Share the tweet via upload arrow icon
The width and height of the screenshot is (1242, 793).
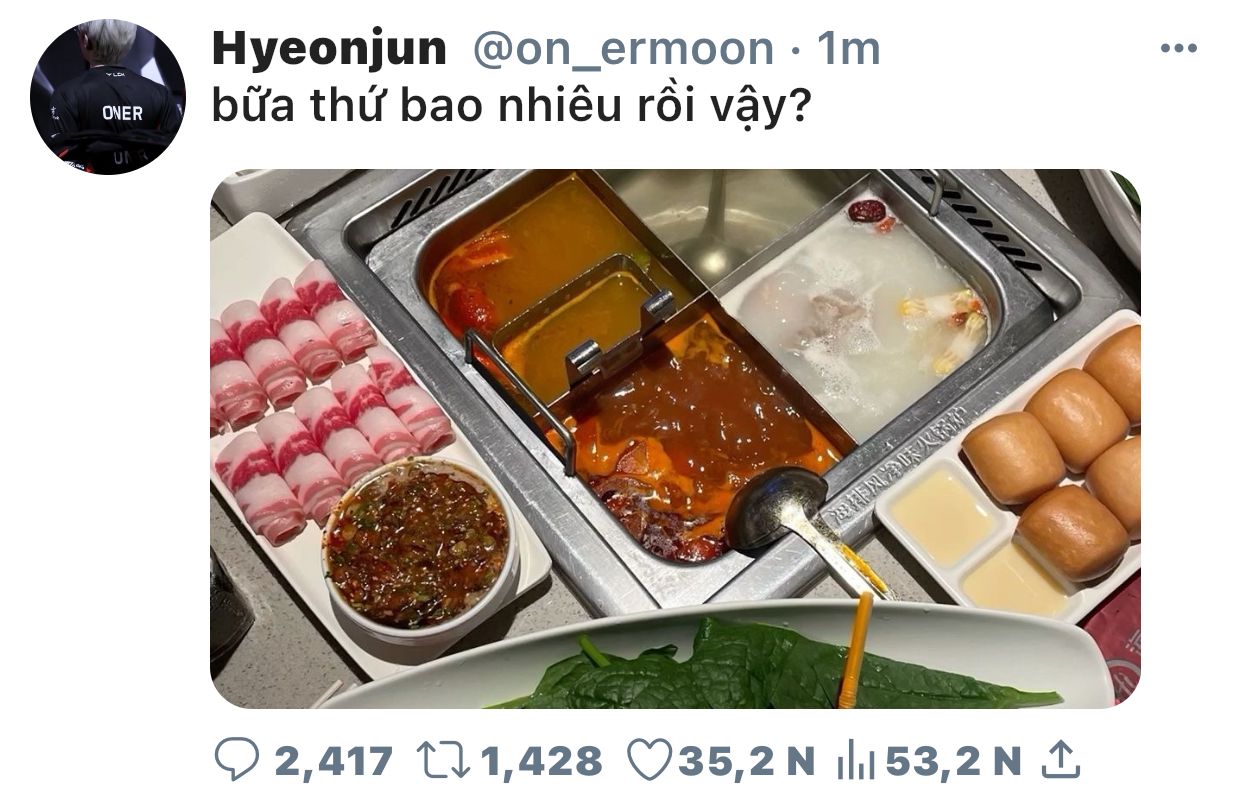click(x=1061, y=760)
